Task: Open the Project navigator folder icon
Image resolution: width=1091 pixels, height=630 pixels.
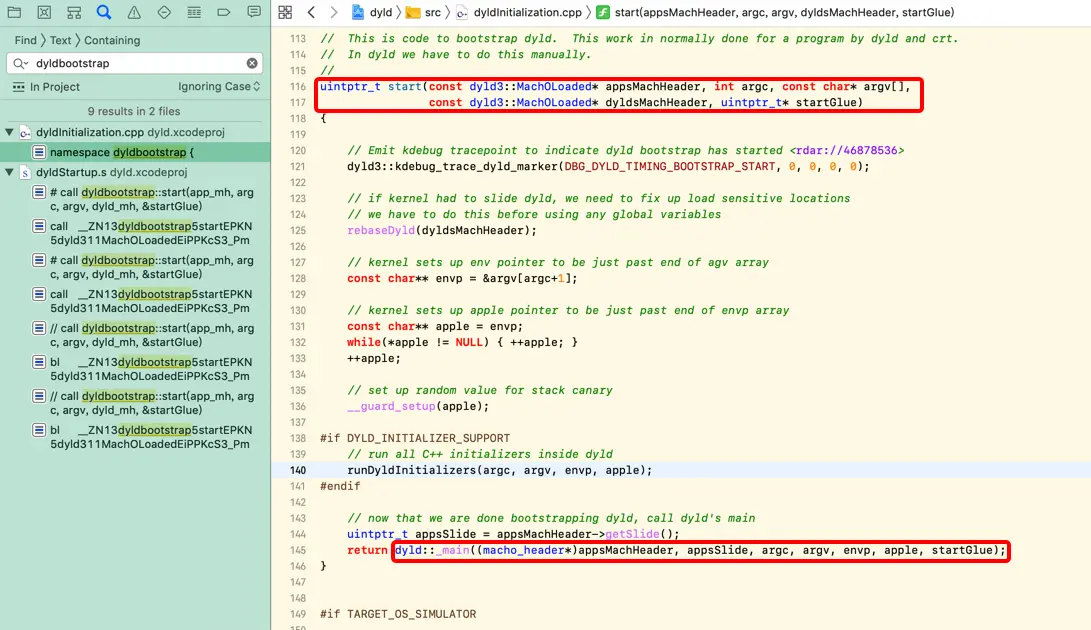Action: (x=14, y=12)
